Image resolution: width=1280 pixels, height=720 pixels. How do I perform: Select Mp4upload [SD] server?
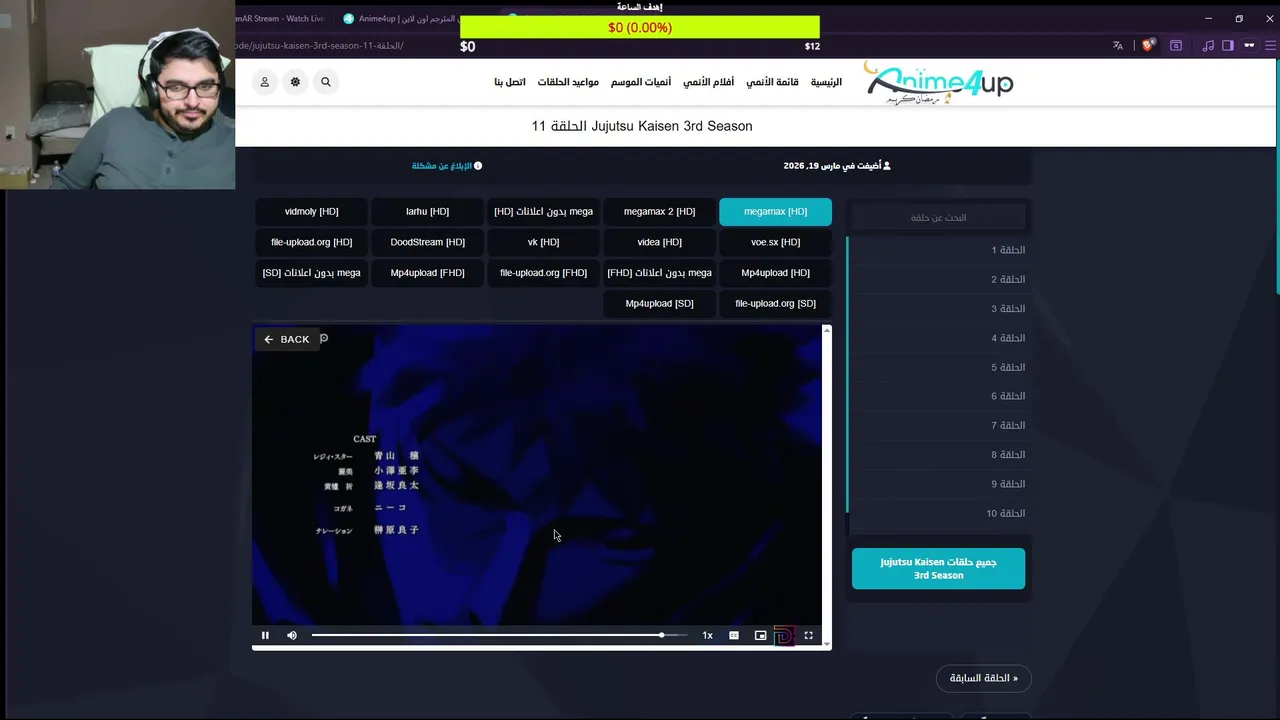pos(659,303)
